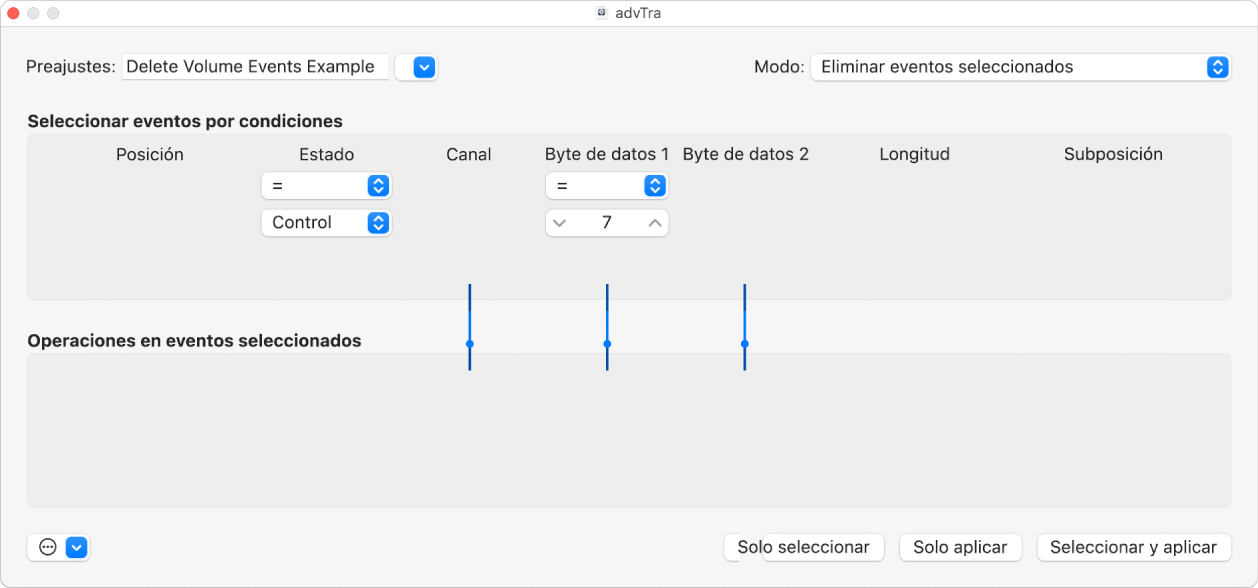Image resolution: width=1258 pixels, height=588 pixels.
Task: Open the Byte de datos 1 condition menu
Action: pos(606,186)
